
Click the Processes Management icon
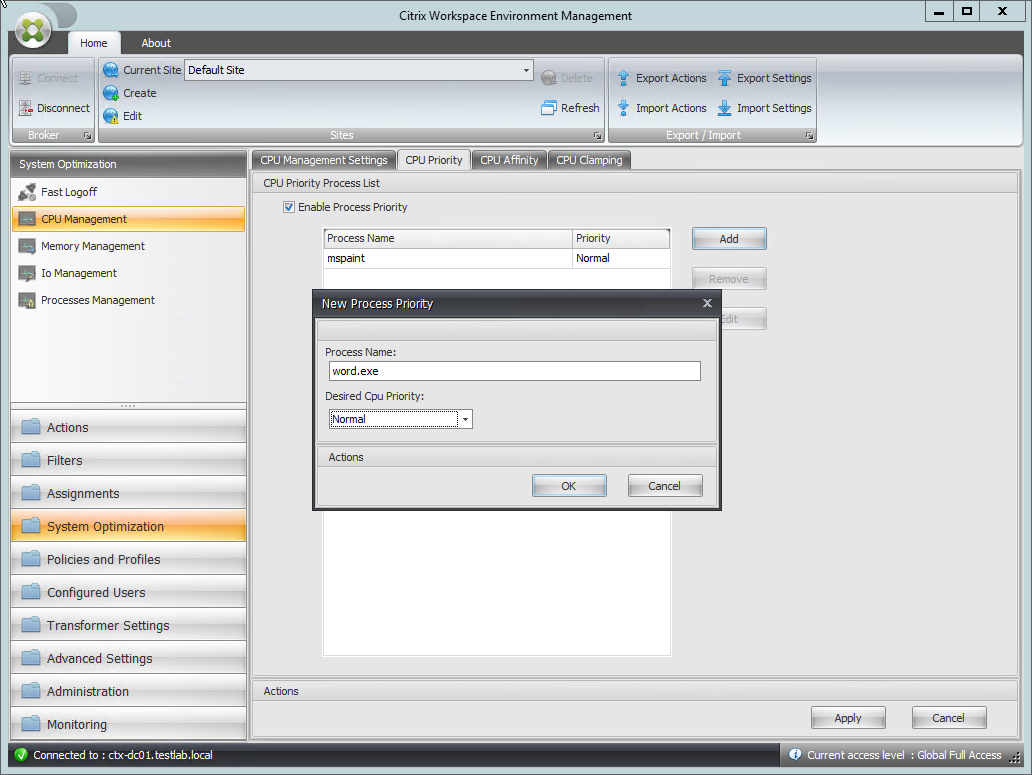tap(27, 301)
